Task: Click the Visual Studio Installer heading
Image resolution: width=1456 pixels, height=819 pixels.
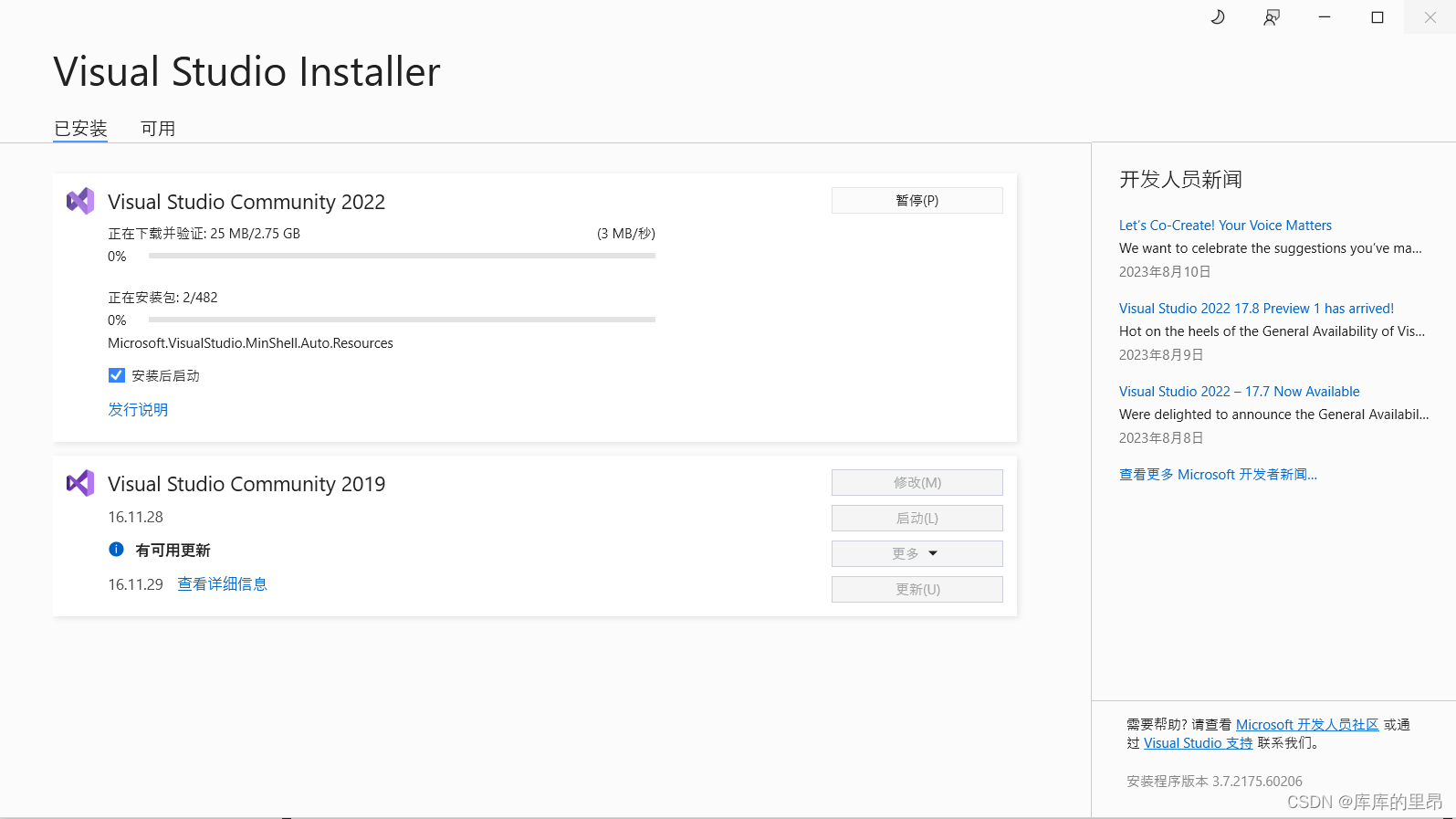Action: [x=246, y=71]
